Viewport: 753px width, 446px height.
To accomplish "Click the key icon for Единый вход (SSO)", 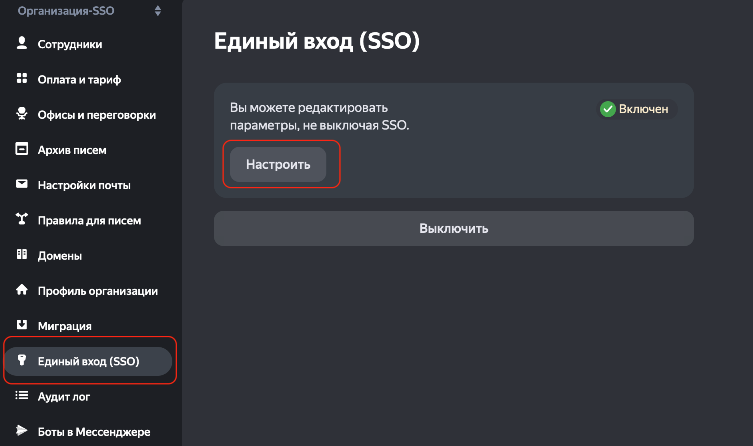I will (22, 360).
